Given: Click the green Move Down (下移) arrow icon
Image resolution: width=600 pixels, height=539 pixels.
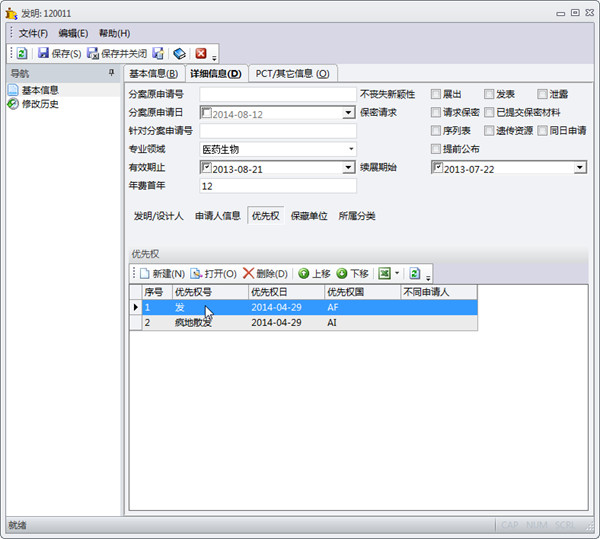Looking at the screenshot, I should click(x=342, y=274).
